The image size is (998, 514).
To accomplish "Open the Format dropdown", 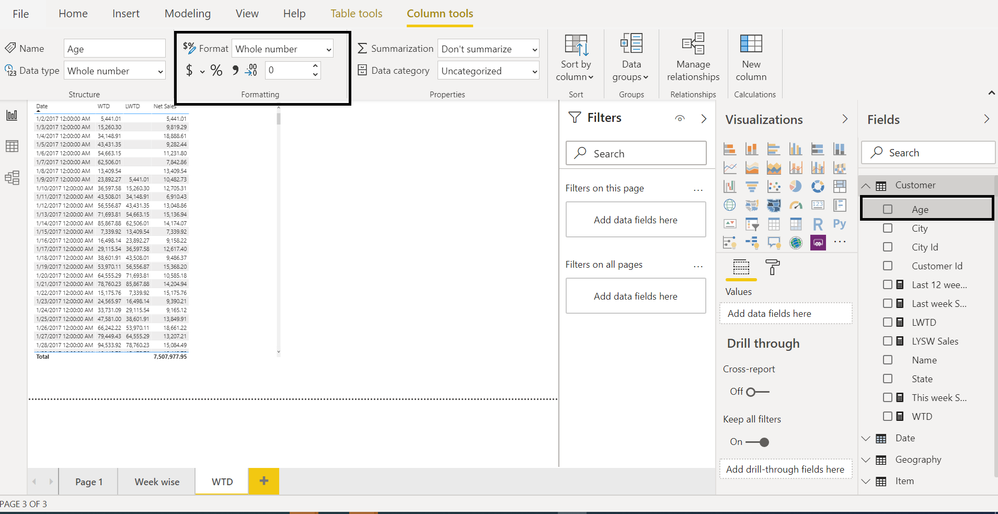I will coord(283,48).
